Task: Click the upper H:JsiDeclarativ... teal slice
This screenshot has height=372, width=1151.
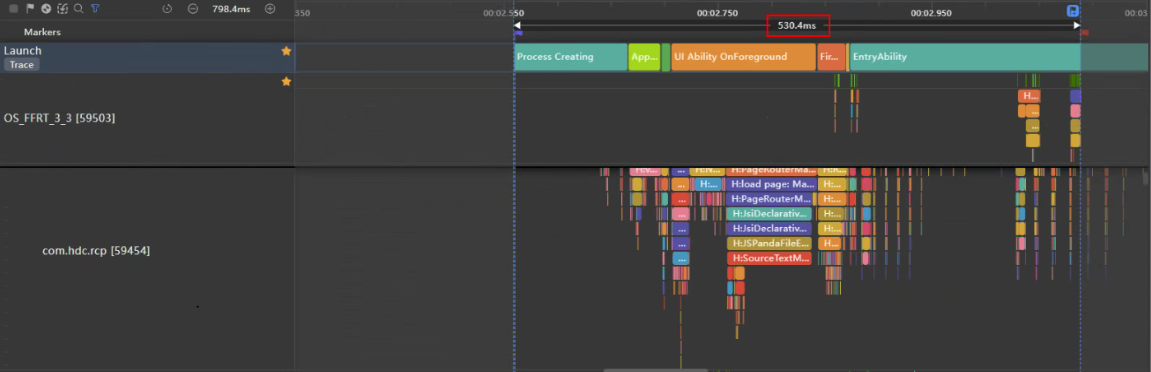Action: point(769,214)
